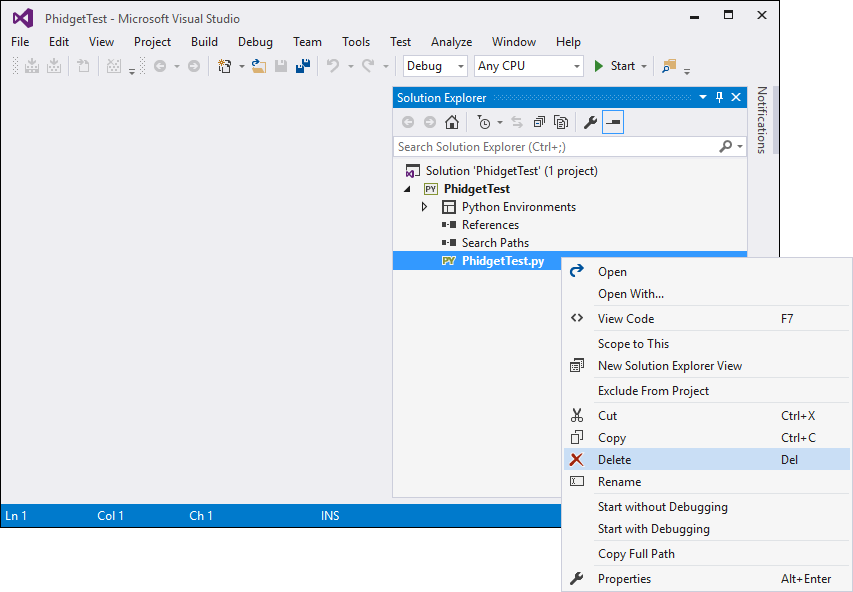Viewport: 853px width, 592px height.
Task: Toggle Show All Files in Solution Explorer
Action: 561,122
